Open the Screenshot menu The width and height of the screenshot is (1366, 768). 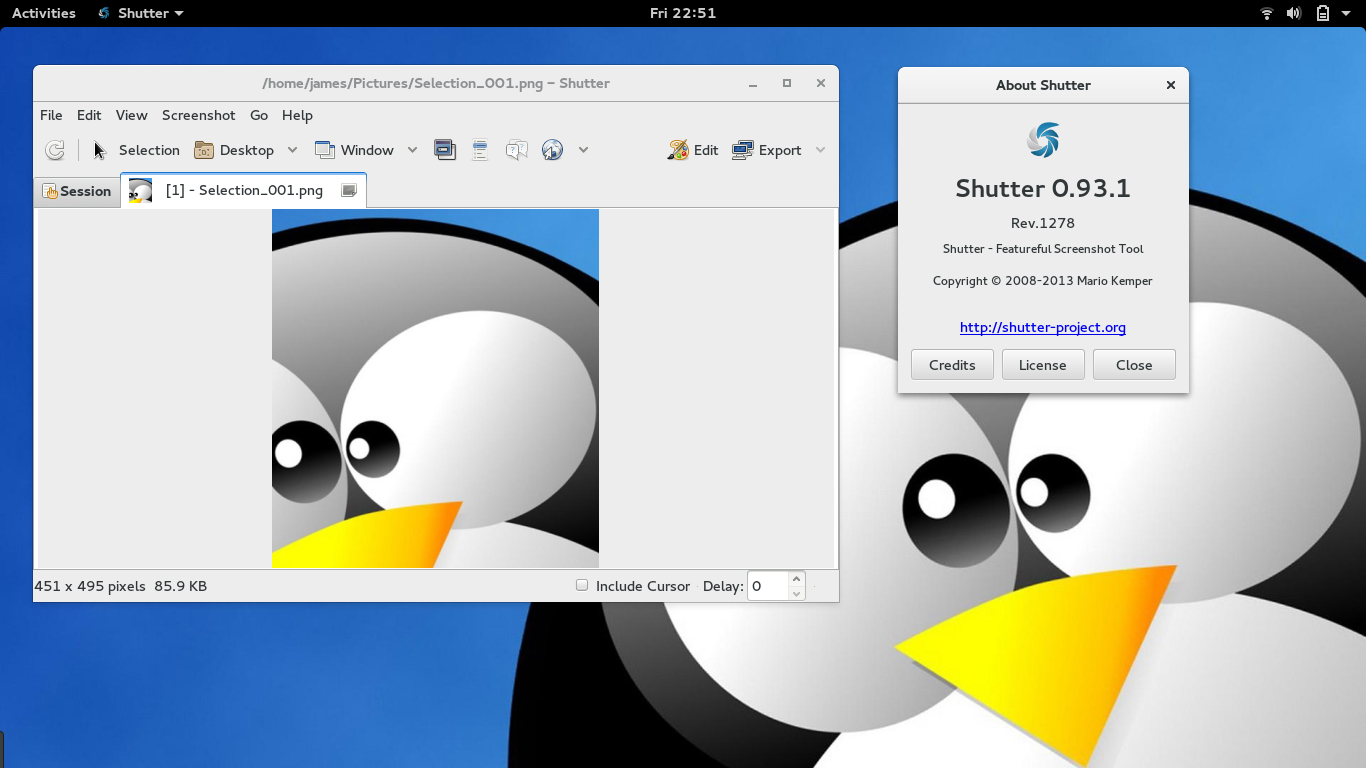coord(199,115)
